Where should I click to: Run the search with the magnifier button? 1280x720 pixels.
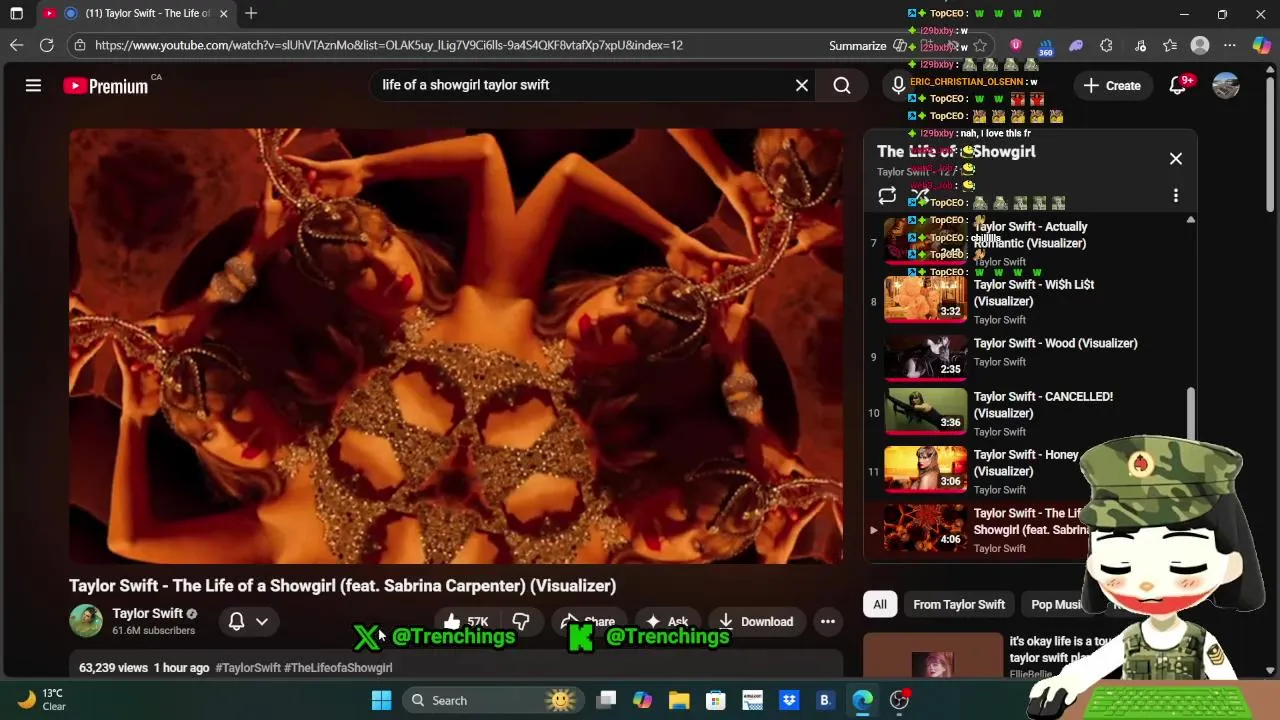pos(842,86)
